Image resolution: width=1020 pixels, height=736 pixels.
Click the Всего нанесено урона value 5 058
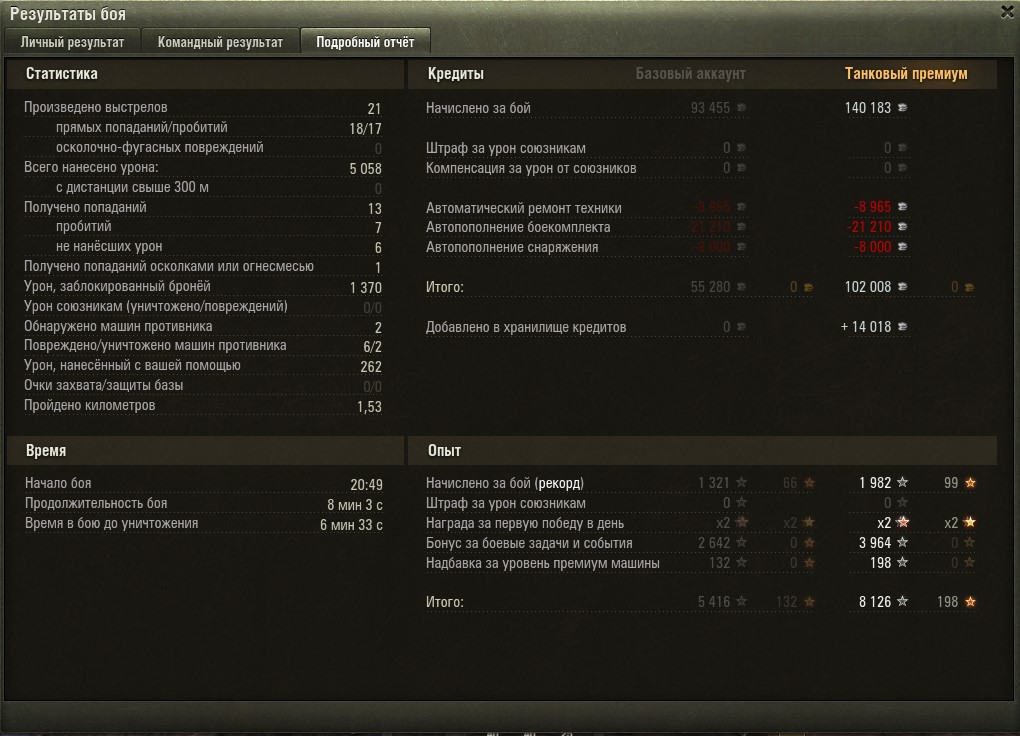pyautogui.click(x=365, y=169)
